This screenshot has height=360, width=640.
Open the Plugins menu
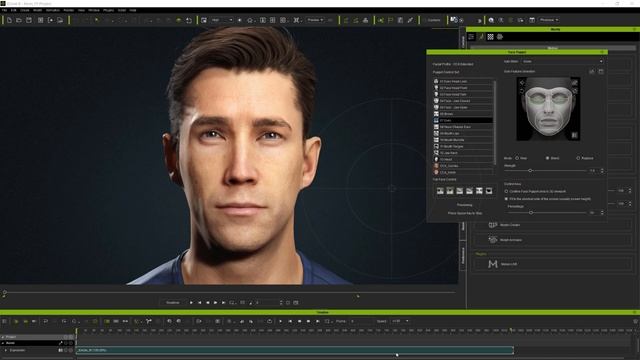coord(109,10)
